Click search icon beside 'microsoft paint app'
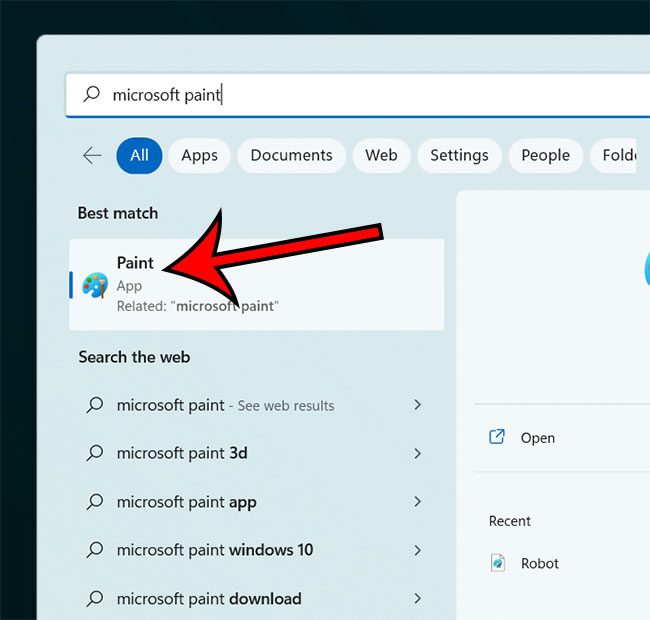 (95, 502)
